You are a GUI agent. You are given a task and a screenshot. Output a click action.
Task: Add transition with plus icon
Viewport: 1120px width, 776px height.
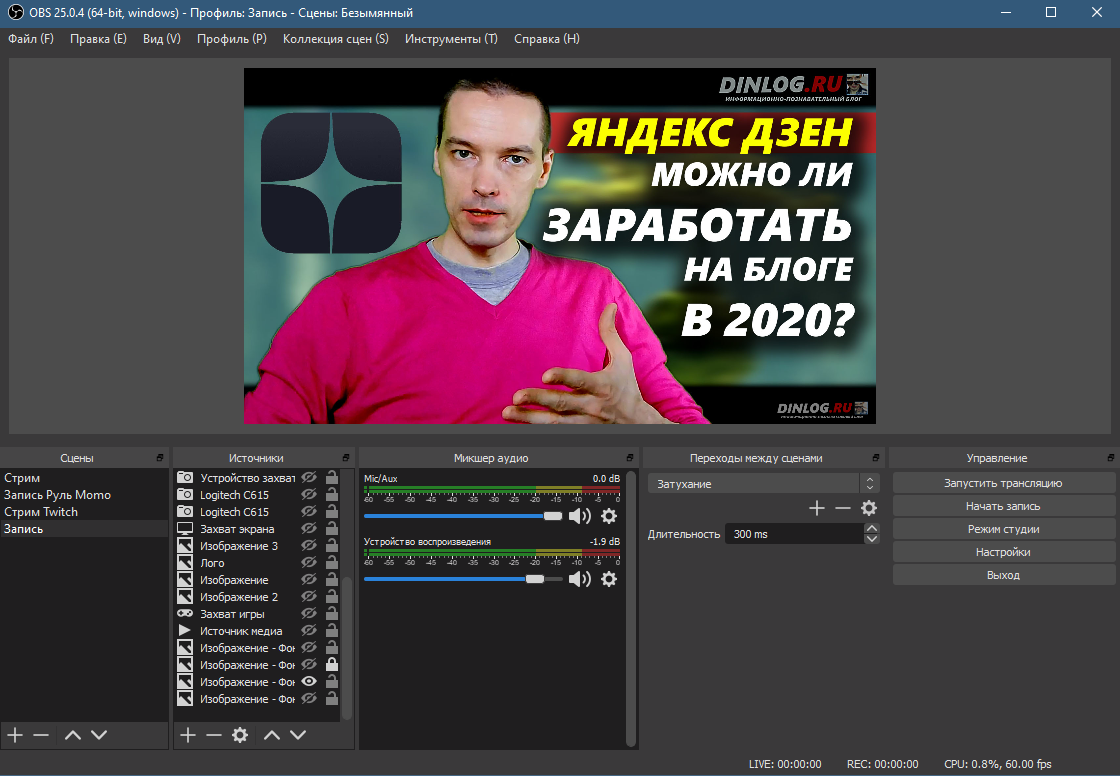[x=816, y=508]
